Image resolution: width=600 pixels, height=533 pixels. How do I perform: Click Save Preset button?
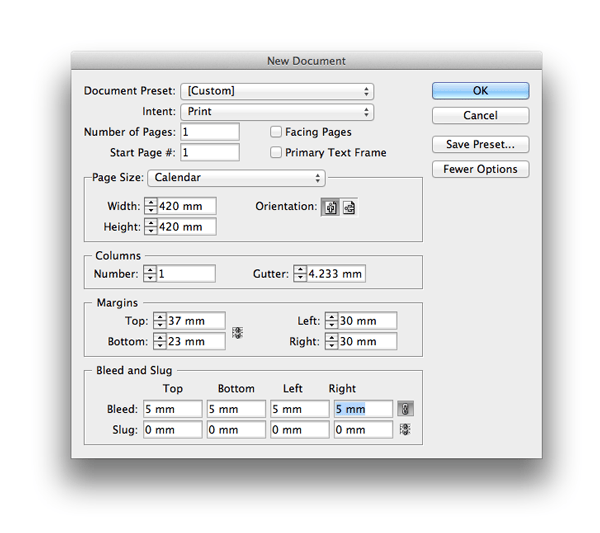[x=481, y=144]
